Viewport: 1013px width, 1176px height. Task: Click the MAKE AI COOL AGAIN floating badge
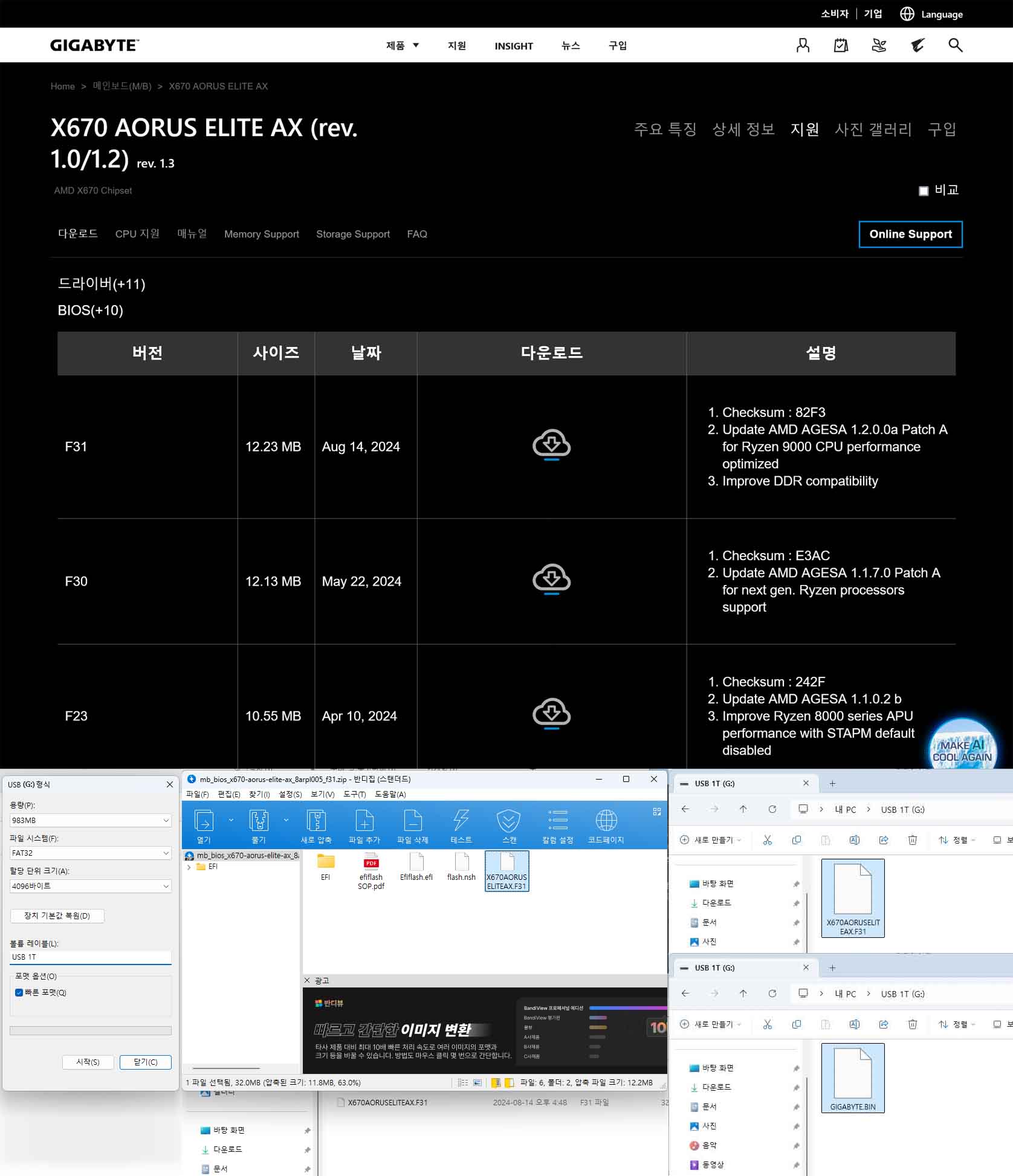point(962,745)
